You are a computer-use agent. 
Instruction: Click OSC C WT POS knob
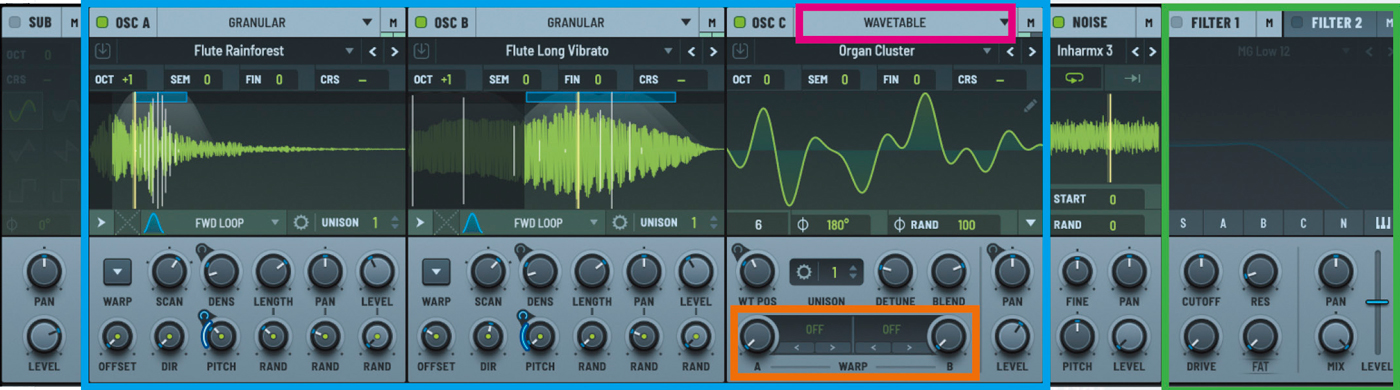[x=758, y=270]
